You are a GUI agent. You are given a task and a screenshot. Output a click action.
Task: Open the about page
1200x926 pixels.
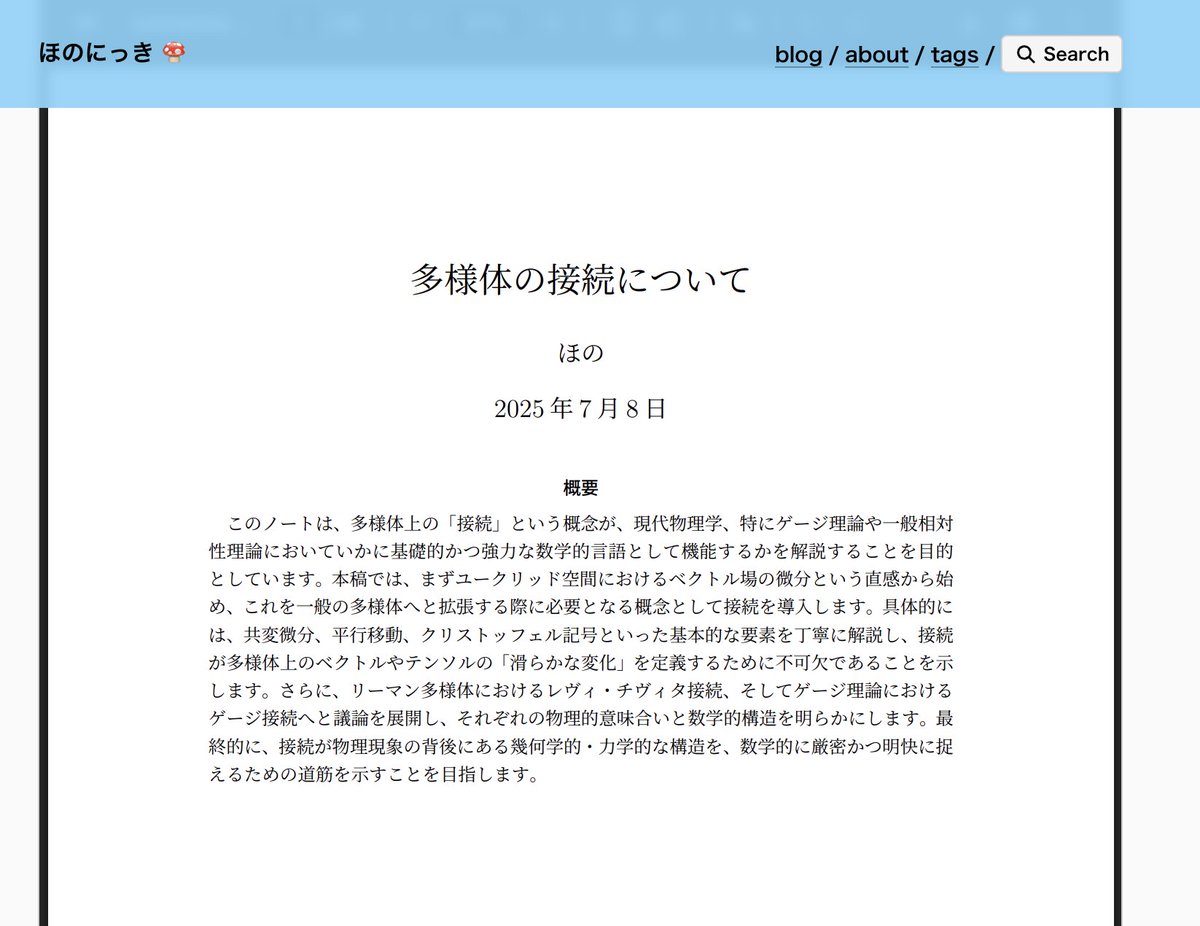pyautogui.click(x=877, y=55)
